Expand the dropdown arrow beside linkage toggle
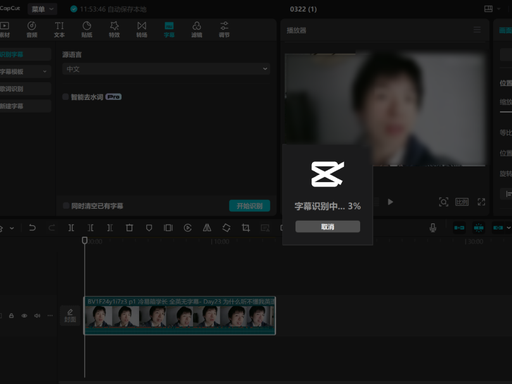 pos(509,228)
